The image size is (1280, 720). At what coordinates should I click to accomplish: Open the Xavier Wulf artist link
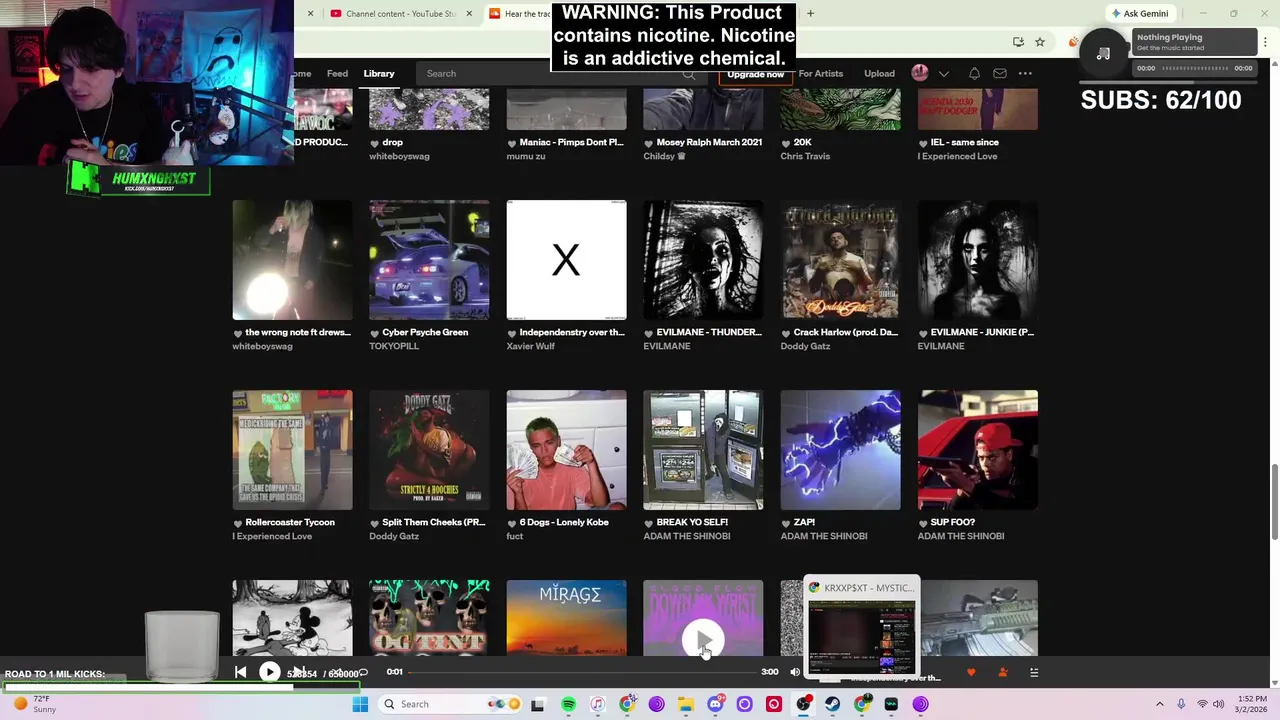(x=530, y=346)
